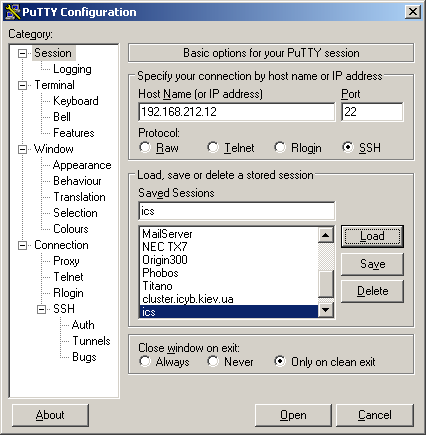Open the Features settings category

point(74,133)
